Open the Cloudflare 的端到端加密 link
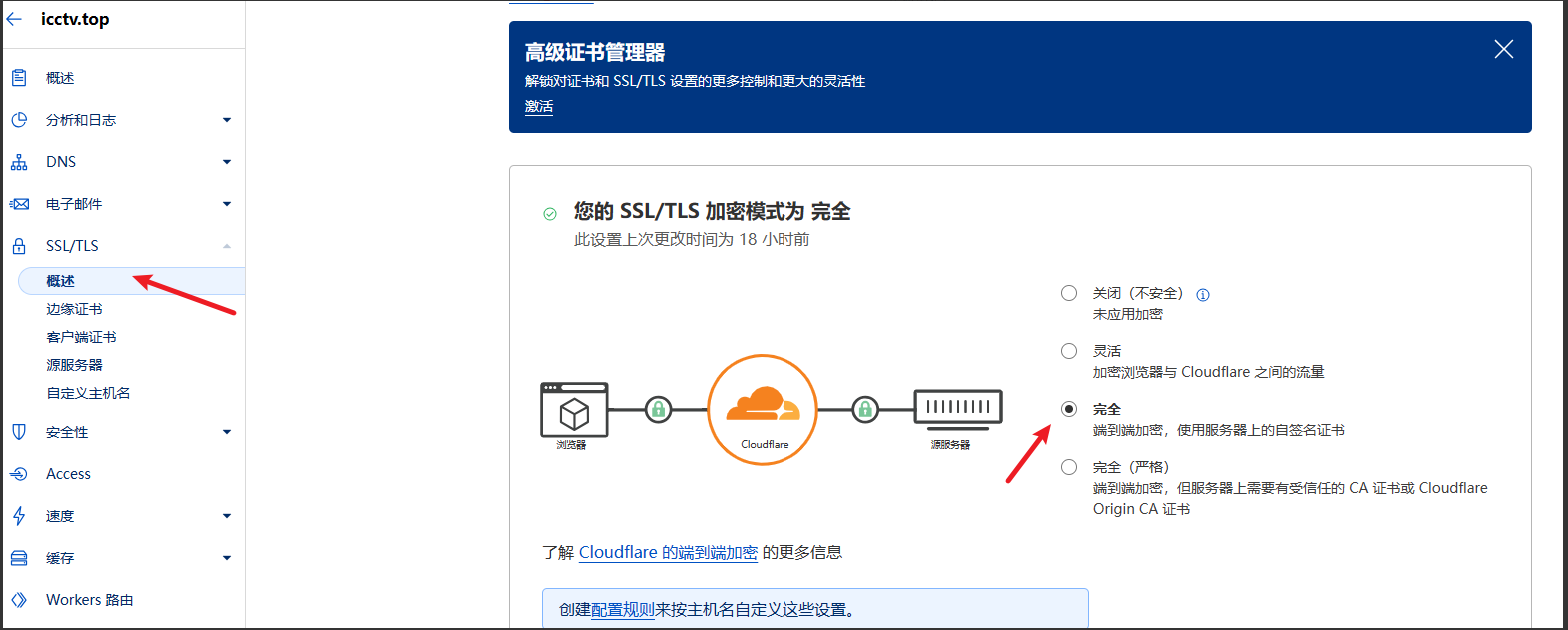This screenshot has height=630, width=1568. pos(668,552)
